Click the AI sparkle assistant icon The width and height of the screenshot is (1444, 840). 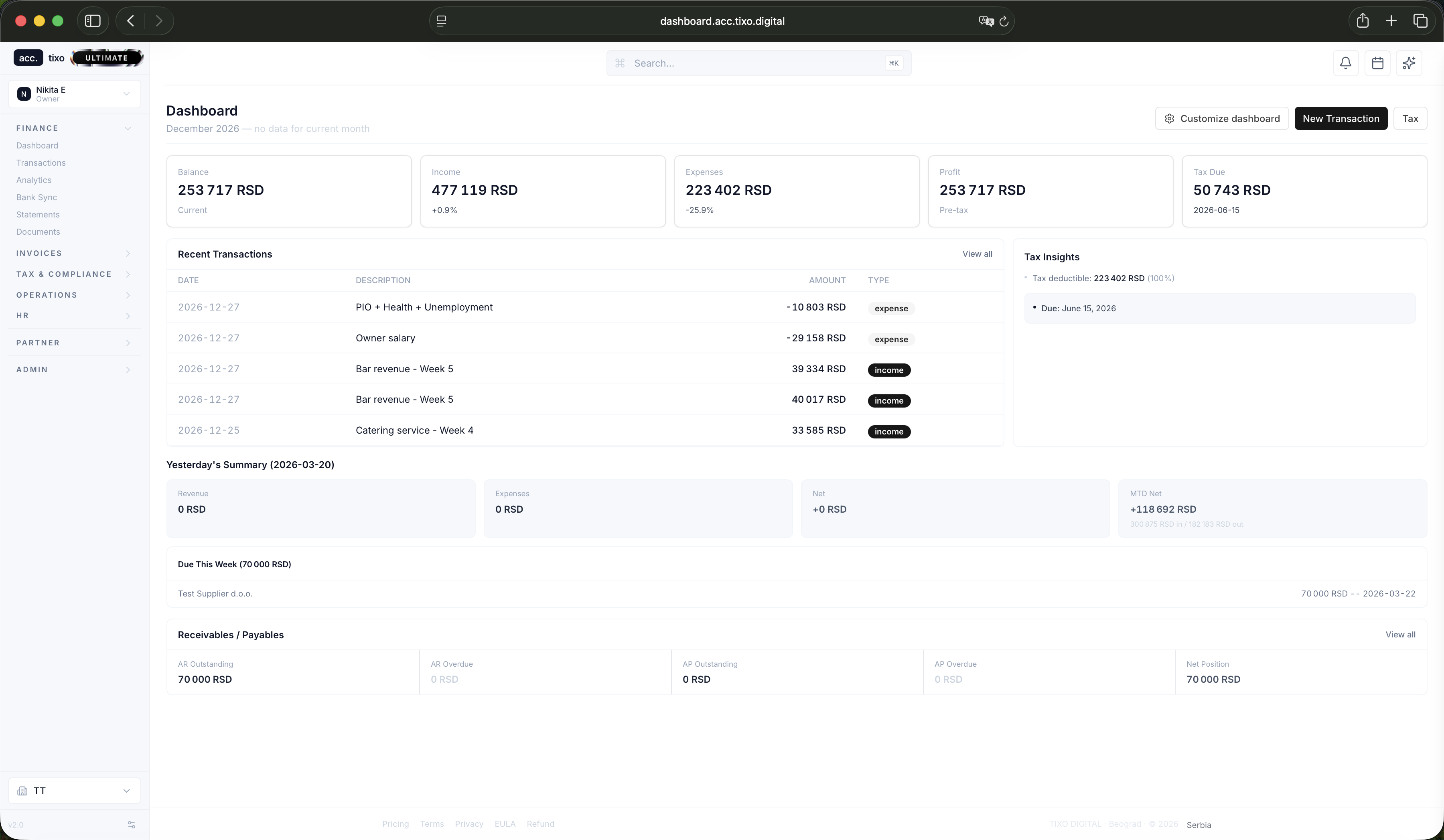pos(1409,63)
